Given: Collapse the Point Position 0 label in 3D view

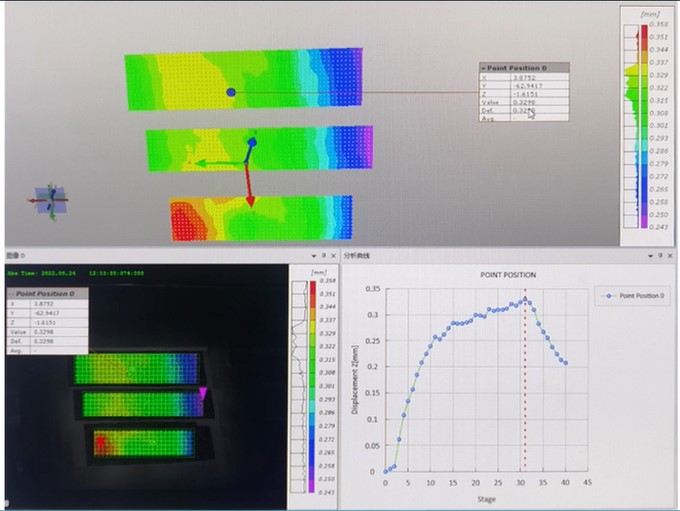Looking at the screenshot, I should point(483,68).
